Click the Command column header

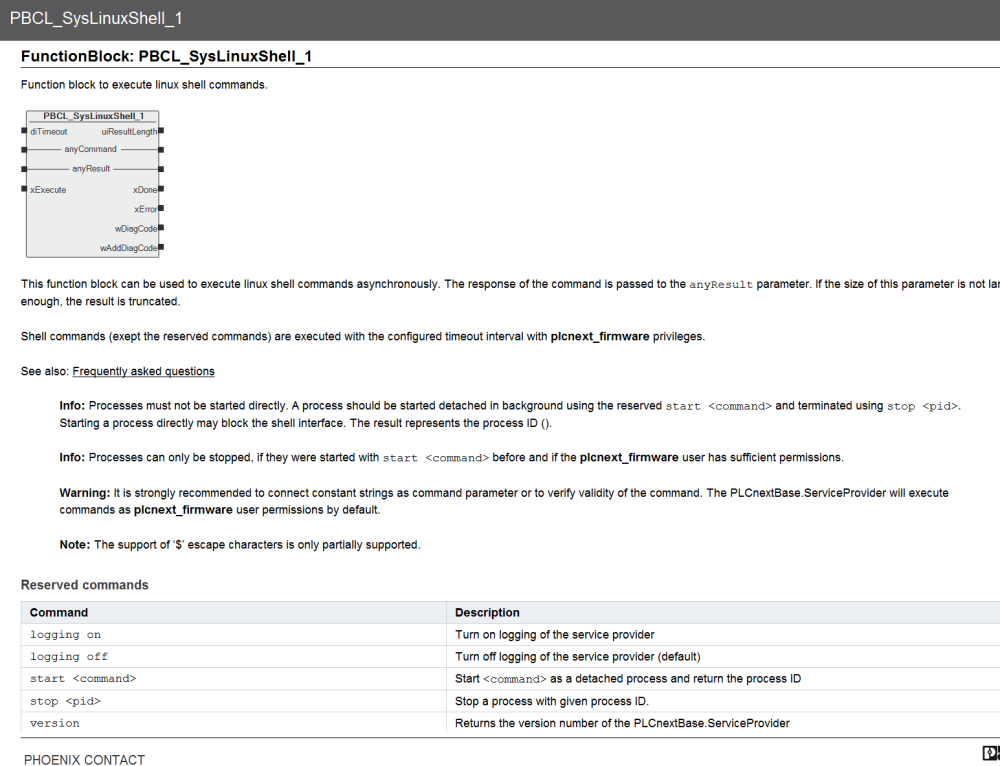coord(59,612)
